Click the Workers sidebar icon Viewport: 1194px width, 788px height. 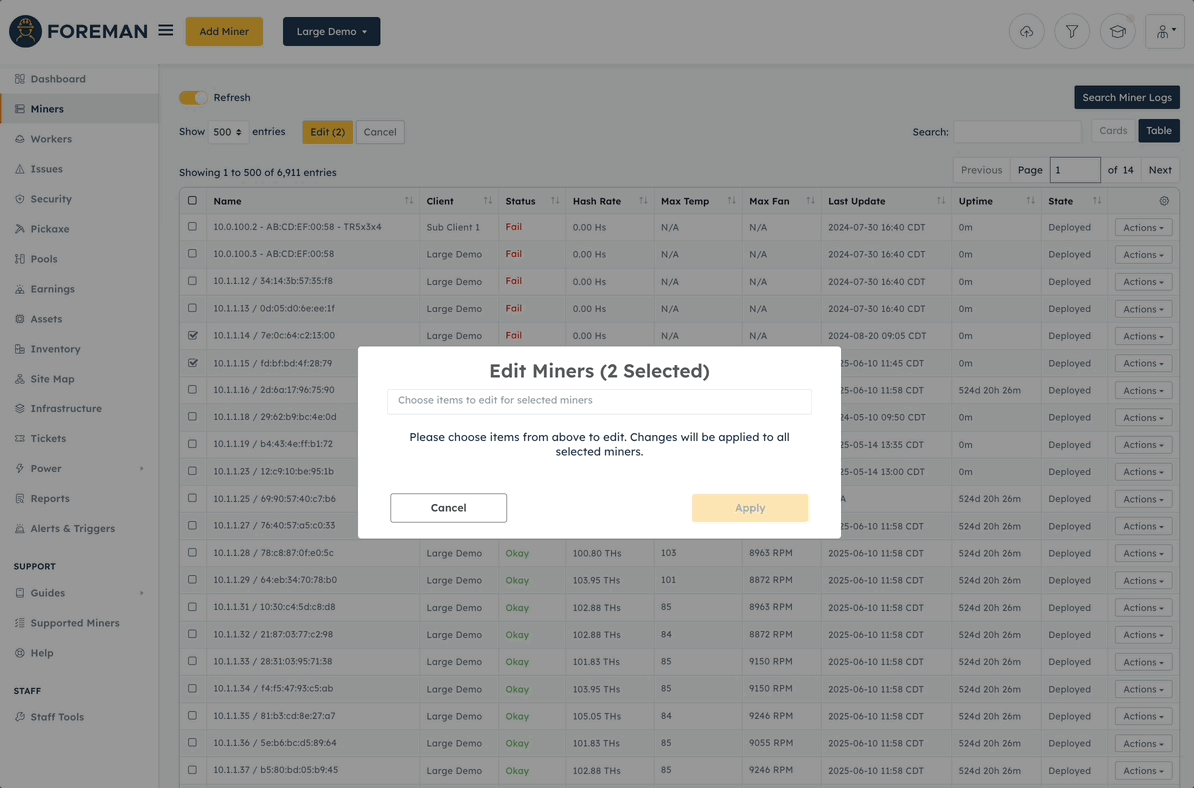20,139
